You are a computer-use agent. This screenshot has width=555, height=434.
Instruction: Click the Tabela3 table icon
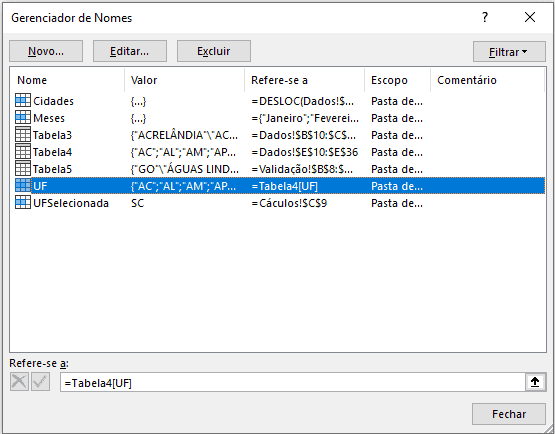click(23, 135)
